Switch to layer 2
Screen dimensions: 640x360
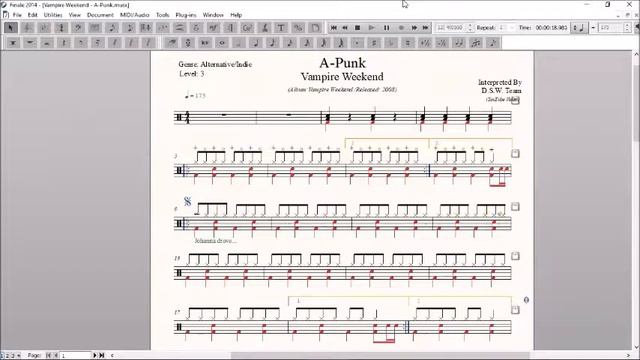(x=7, y=356)
